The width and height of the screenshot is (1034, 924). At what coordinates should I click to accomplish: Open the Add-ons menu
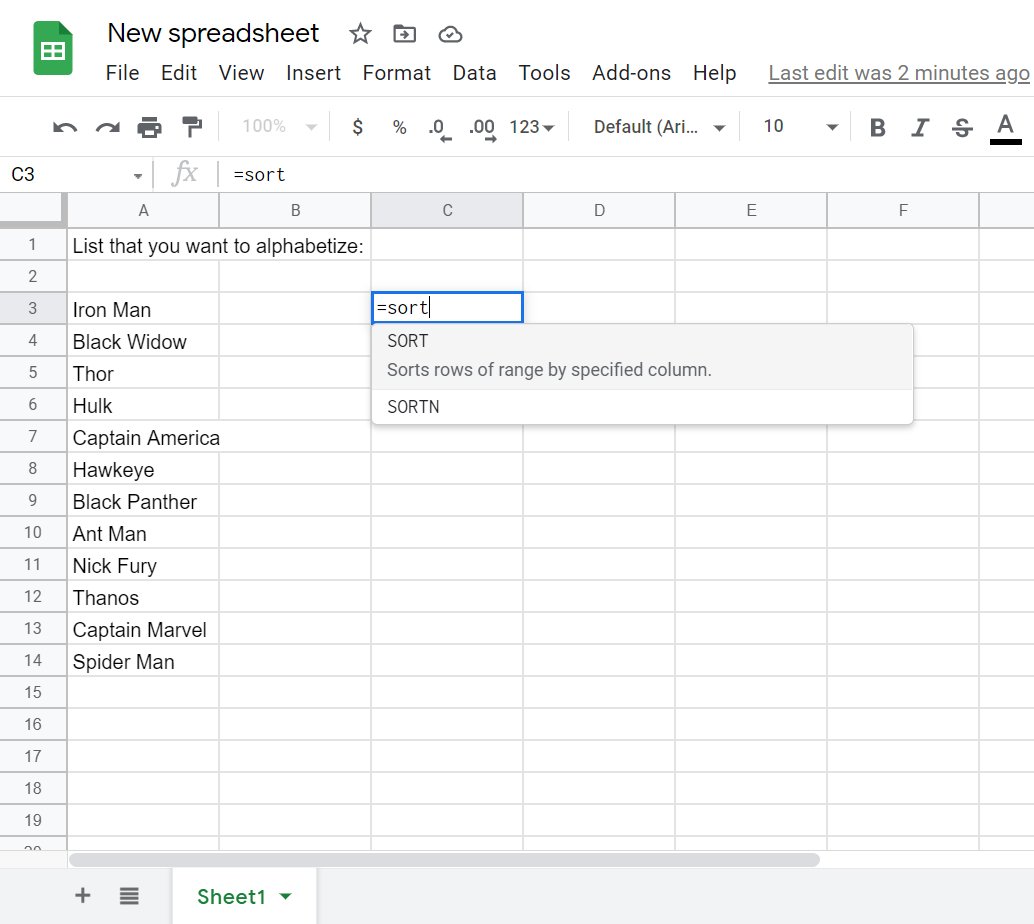[x=631, y=73]
